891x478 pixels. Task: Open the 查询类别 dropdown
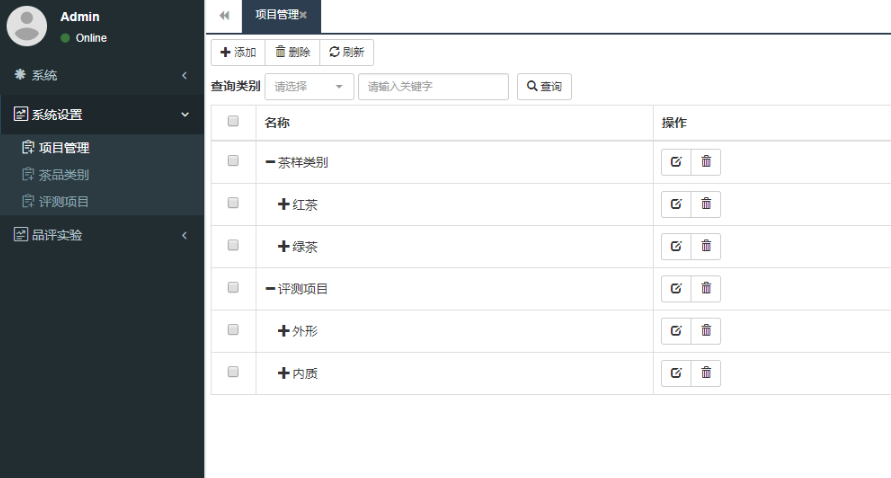tap(309, 87)
